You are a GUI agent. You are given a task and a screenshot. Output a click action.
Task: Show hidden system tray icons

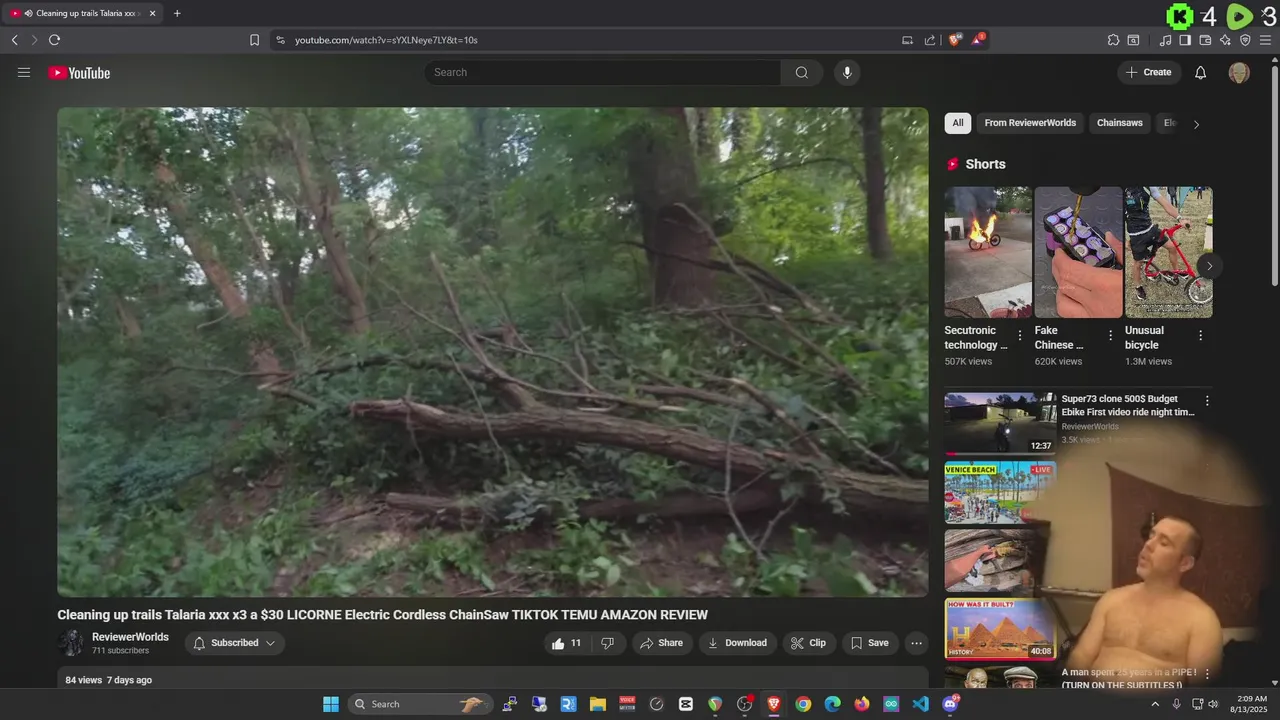1155,704
